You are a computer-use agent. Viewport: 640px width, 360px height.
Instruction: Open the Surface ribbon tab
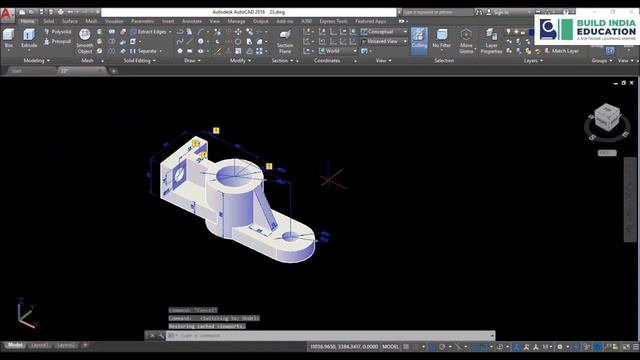pos(70,21)
